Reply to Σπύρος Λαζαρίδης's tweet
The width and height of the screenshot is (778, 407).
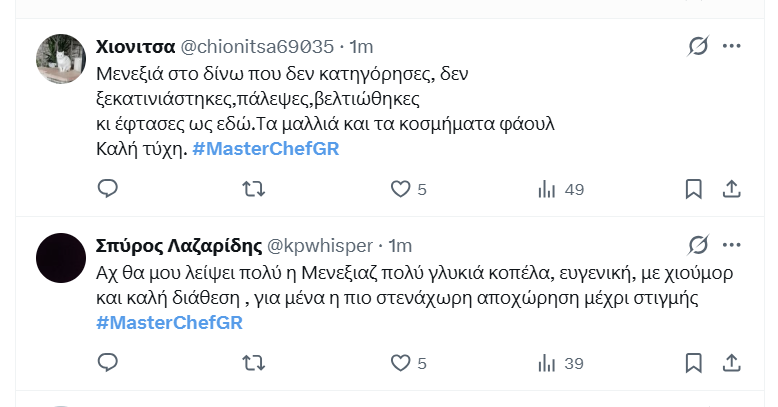[108, 363]
